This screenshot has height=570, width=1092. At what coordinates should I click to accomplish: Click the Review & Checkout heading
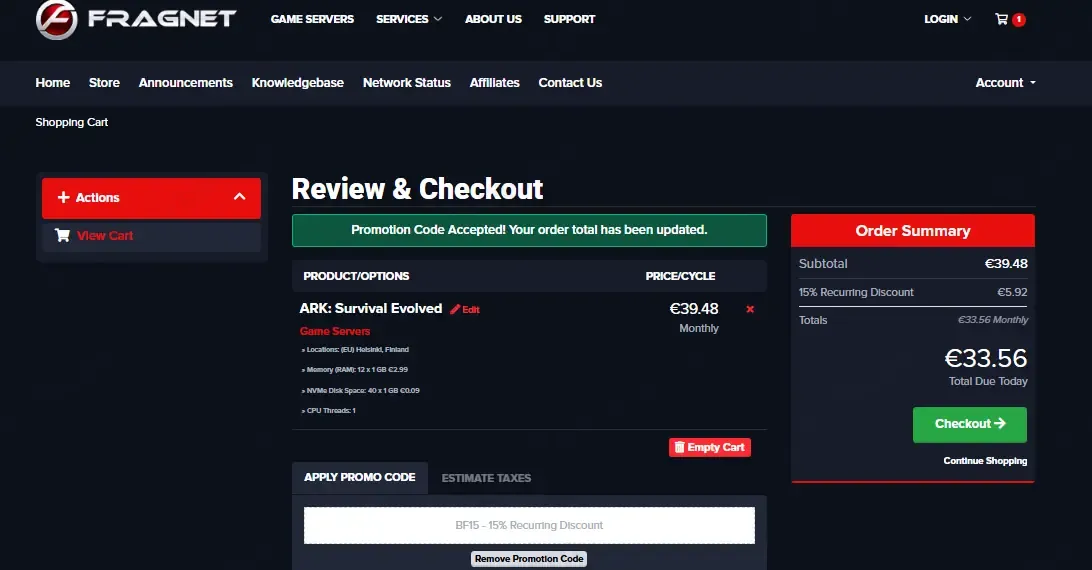(417, 189)
